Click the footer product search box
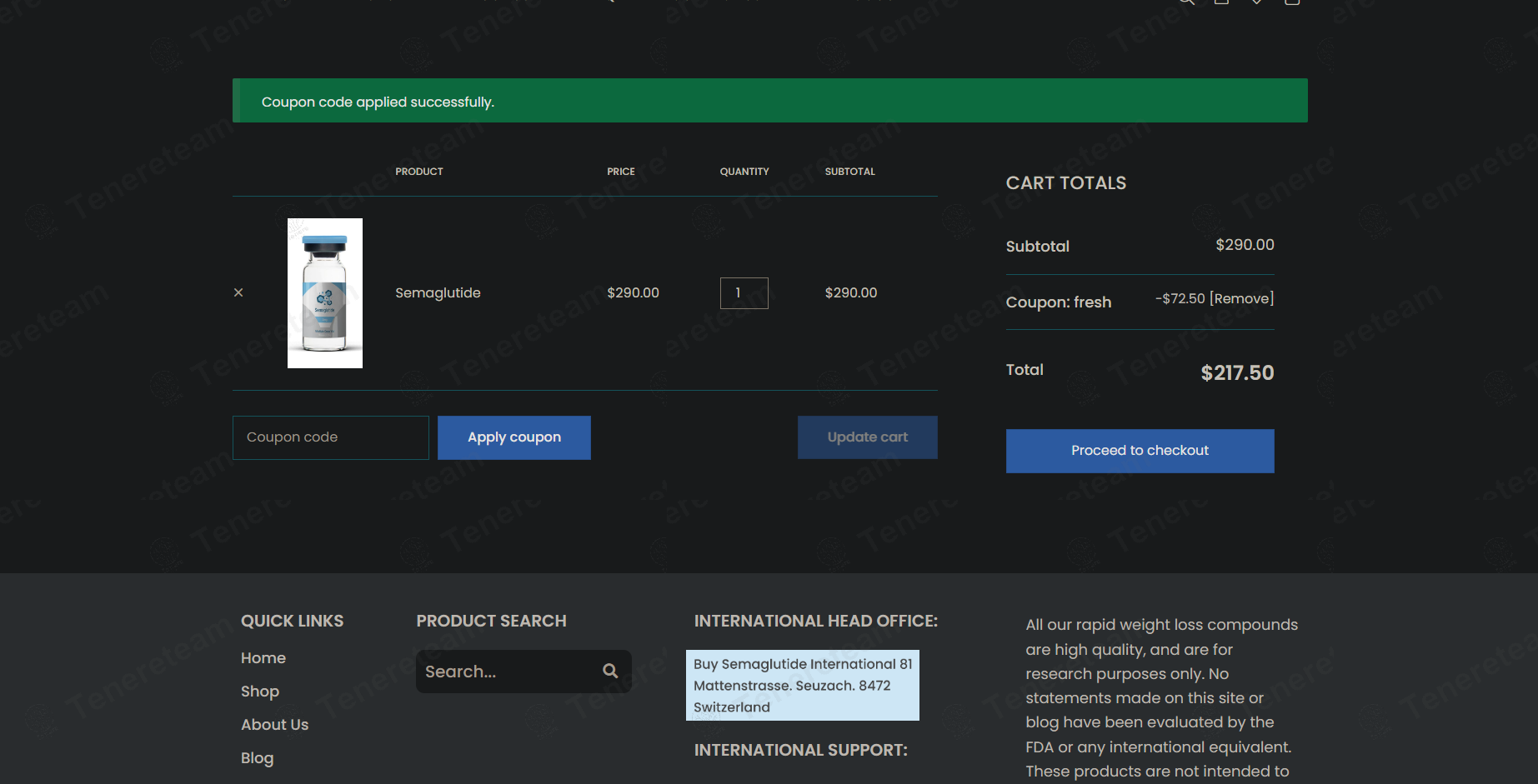 [x=508, y=672]
